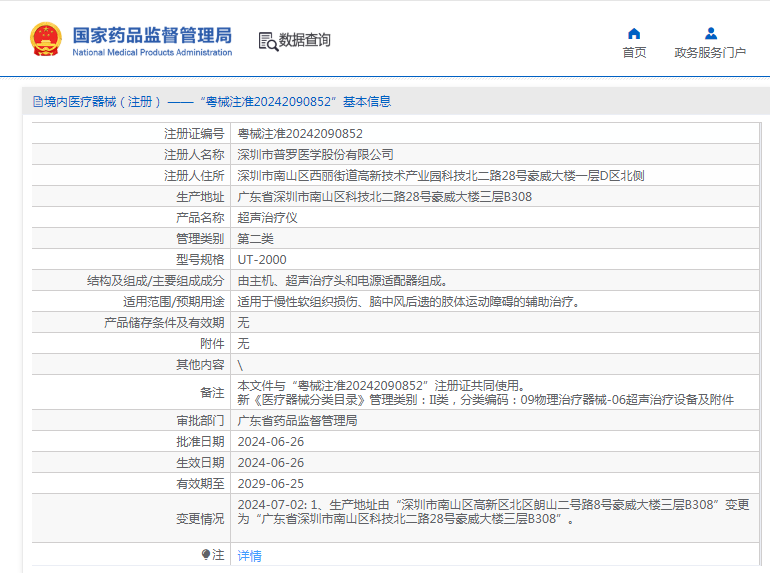Click remark line 新《医疗器械分类目录》管理类别
770x573 pixels.
click(486, 400)
